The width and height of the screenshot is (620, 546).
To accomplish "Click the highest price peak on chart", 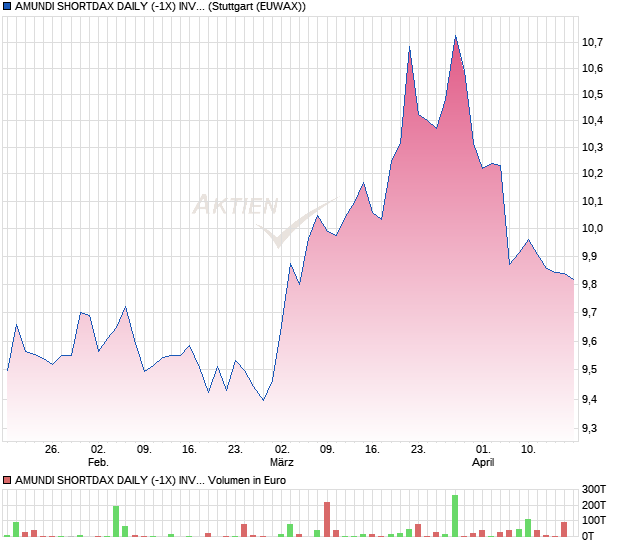I will coord(456,36).
